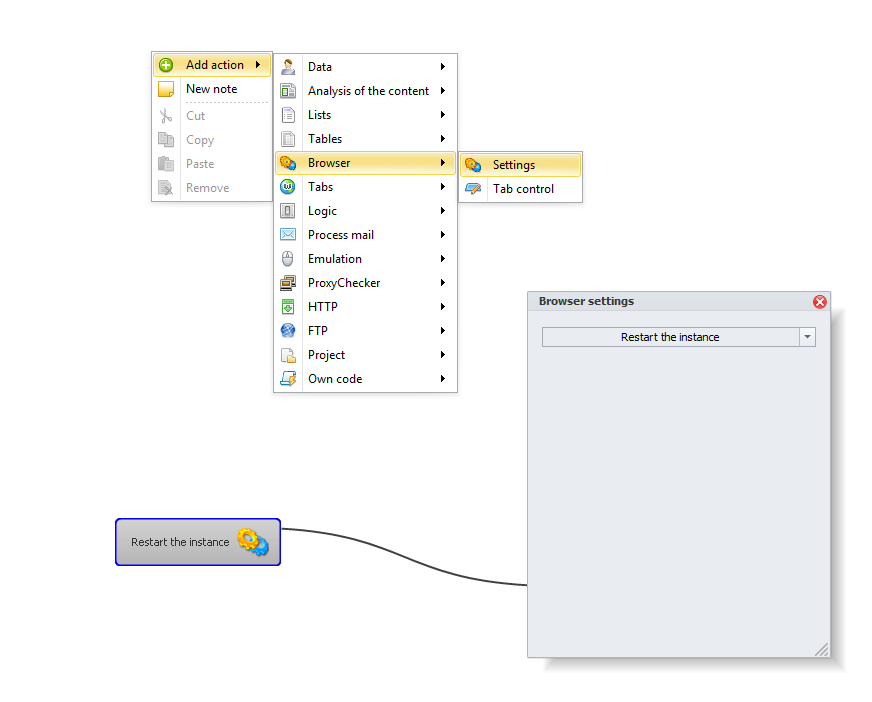Click the Settings gears icon
872x702 pixels.
(473, 165)
